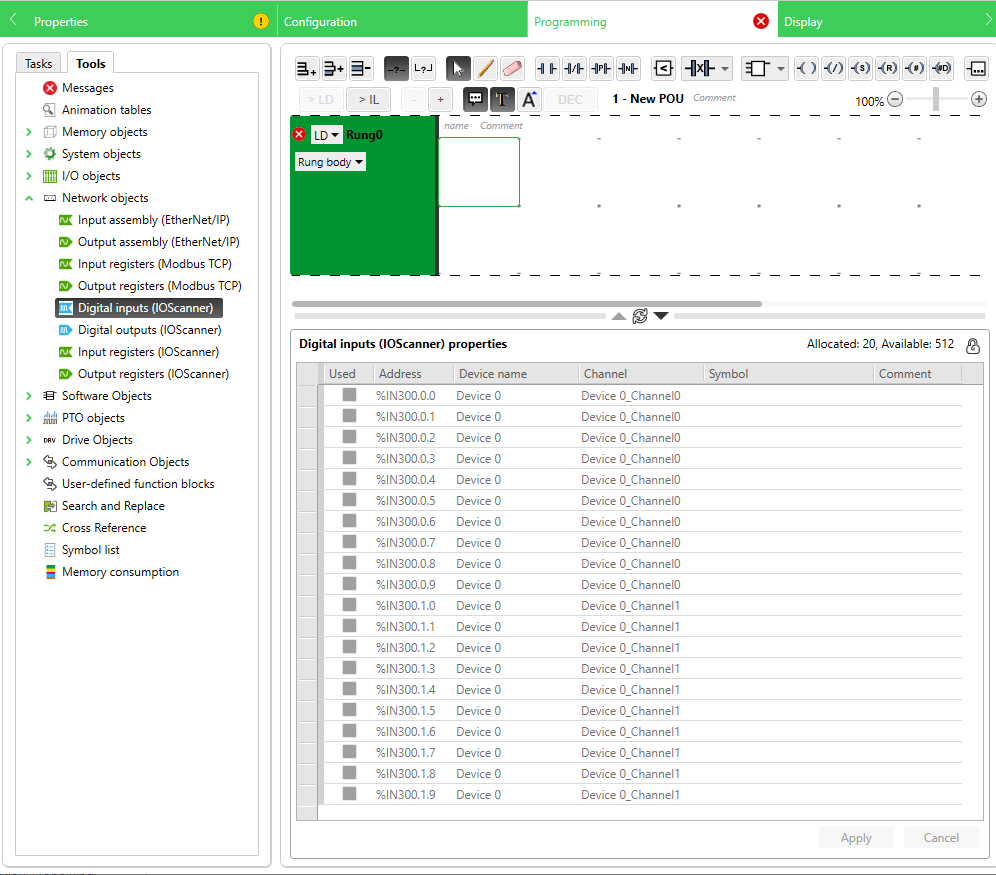Click the lock icon in properties header
Viewport: 996px width, 875px height.
click(x=972, y=345)
